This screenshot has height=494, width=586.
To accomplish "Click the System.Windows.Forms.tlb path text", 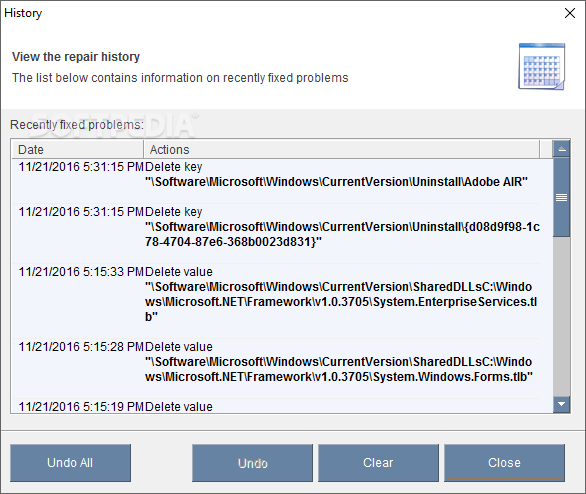I will [339, 369].
